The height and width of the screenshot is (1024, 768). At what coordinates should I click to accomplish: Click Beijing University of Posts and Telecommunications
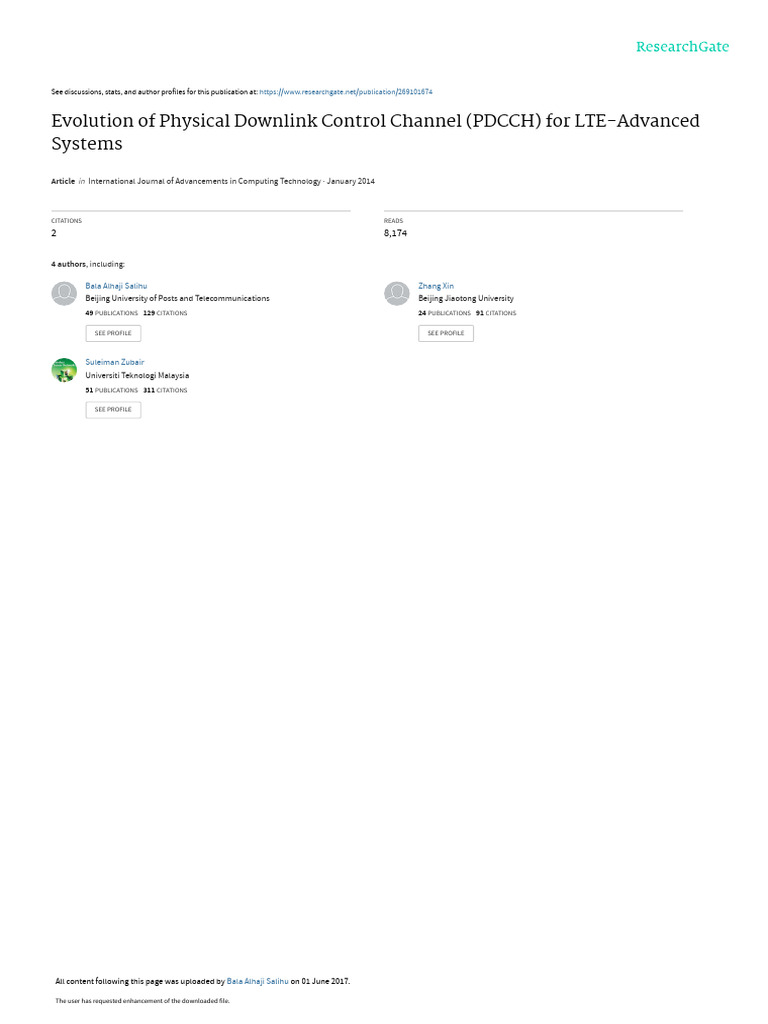(x=177, y=298)
